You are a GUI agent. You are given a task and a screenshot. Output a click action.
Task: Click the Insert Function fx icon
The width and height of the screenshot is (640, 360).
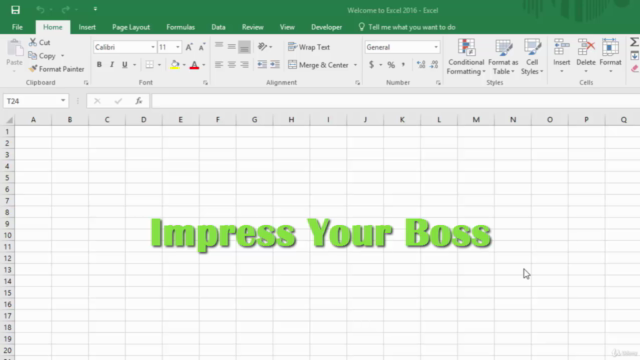[x=139, y=101]
